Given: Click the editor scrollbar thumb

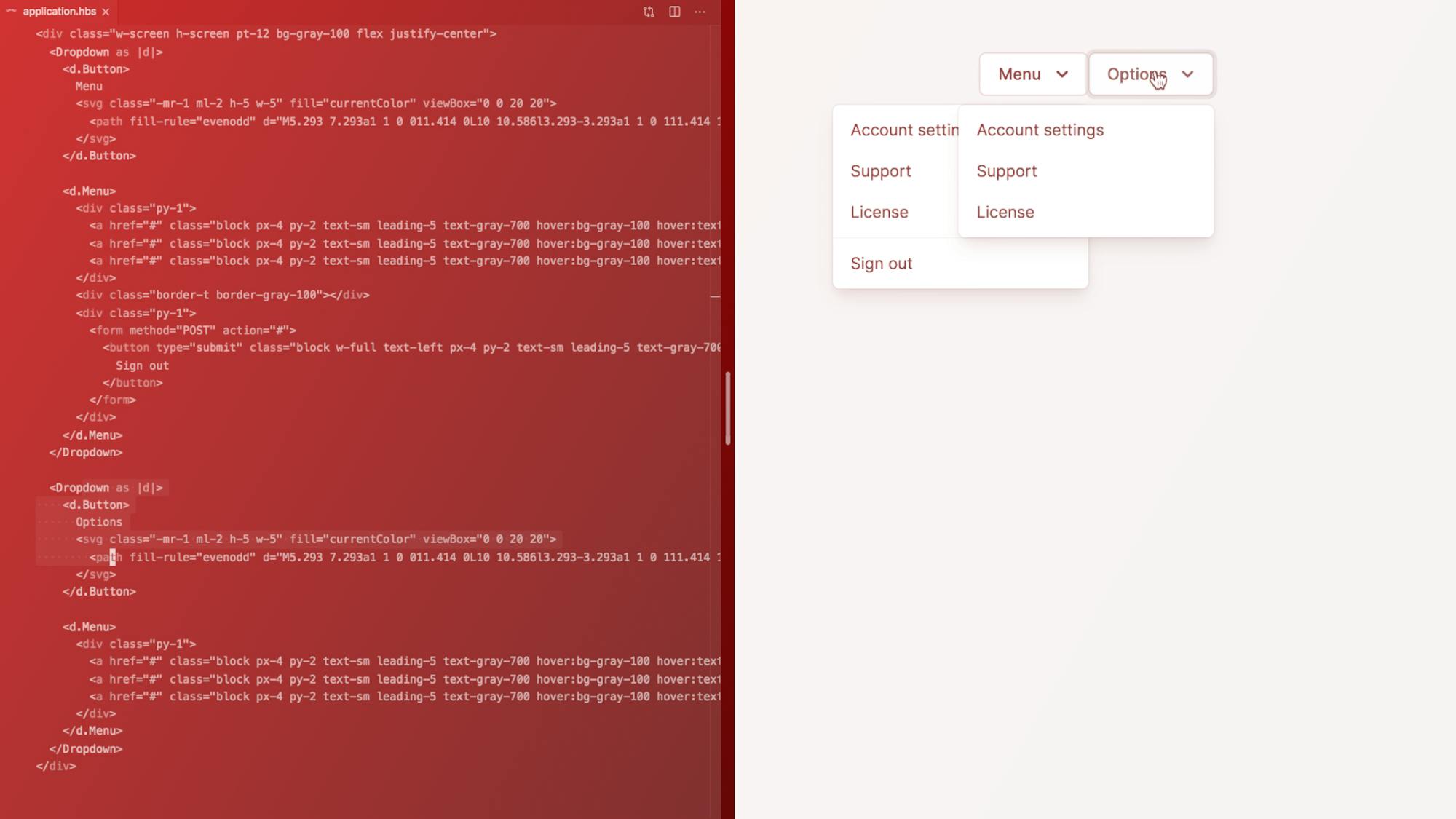Looking at the screenshot, I should [x=729, y=408].
